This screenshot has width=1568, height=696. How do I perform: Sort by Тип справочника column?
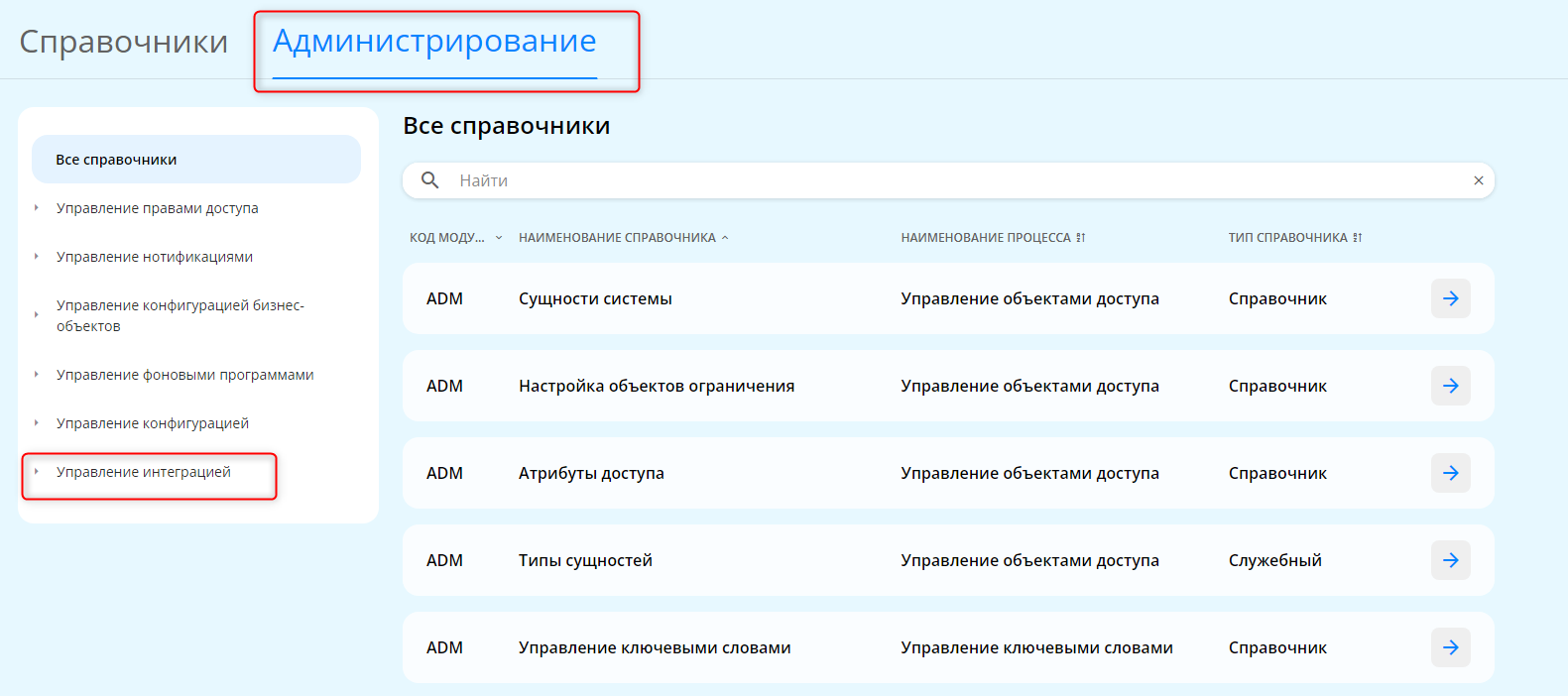[1295, 238]
